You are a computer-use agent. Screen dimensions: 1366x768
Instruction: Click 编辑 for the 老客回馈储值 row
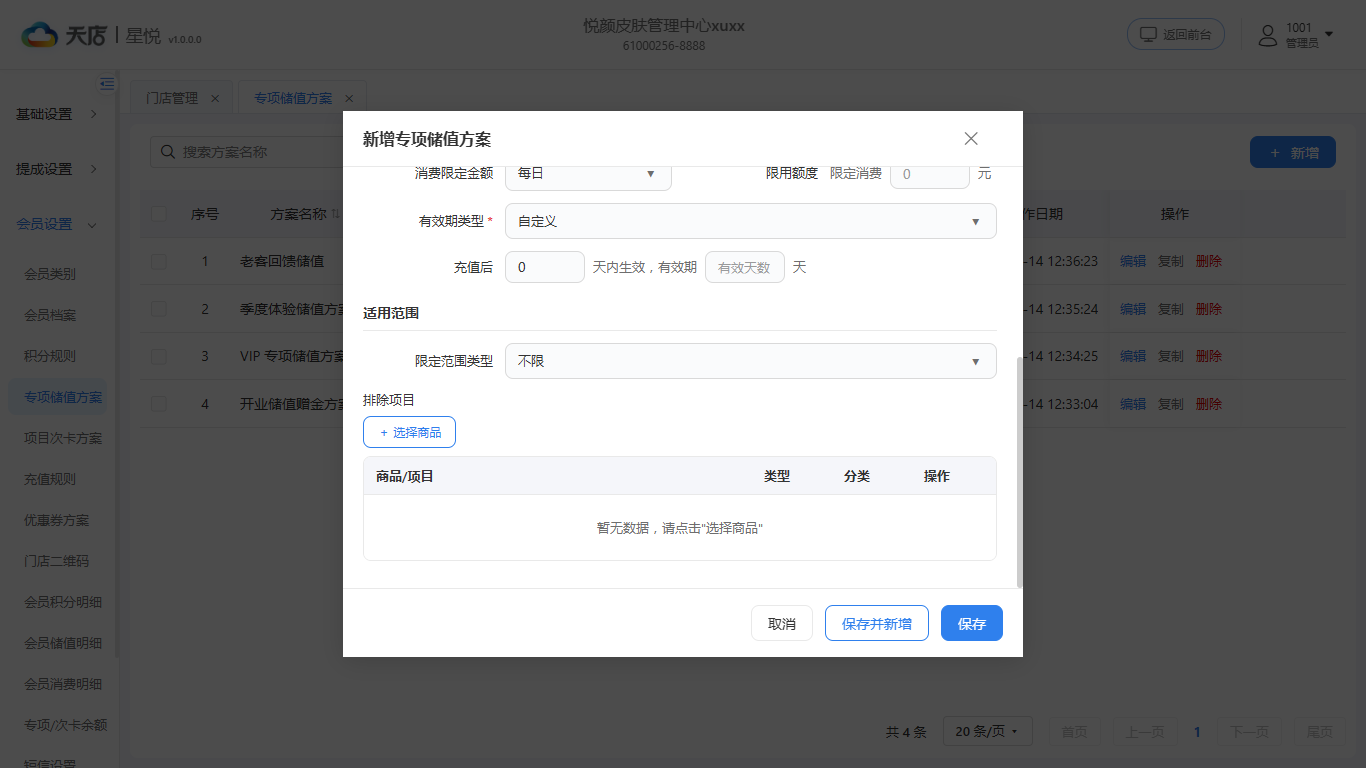(1133, 261)
